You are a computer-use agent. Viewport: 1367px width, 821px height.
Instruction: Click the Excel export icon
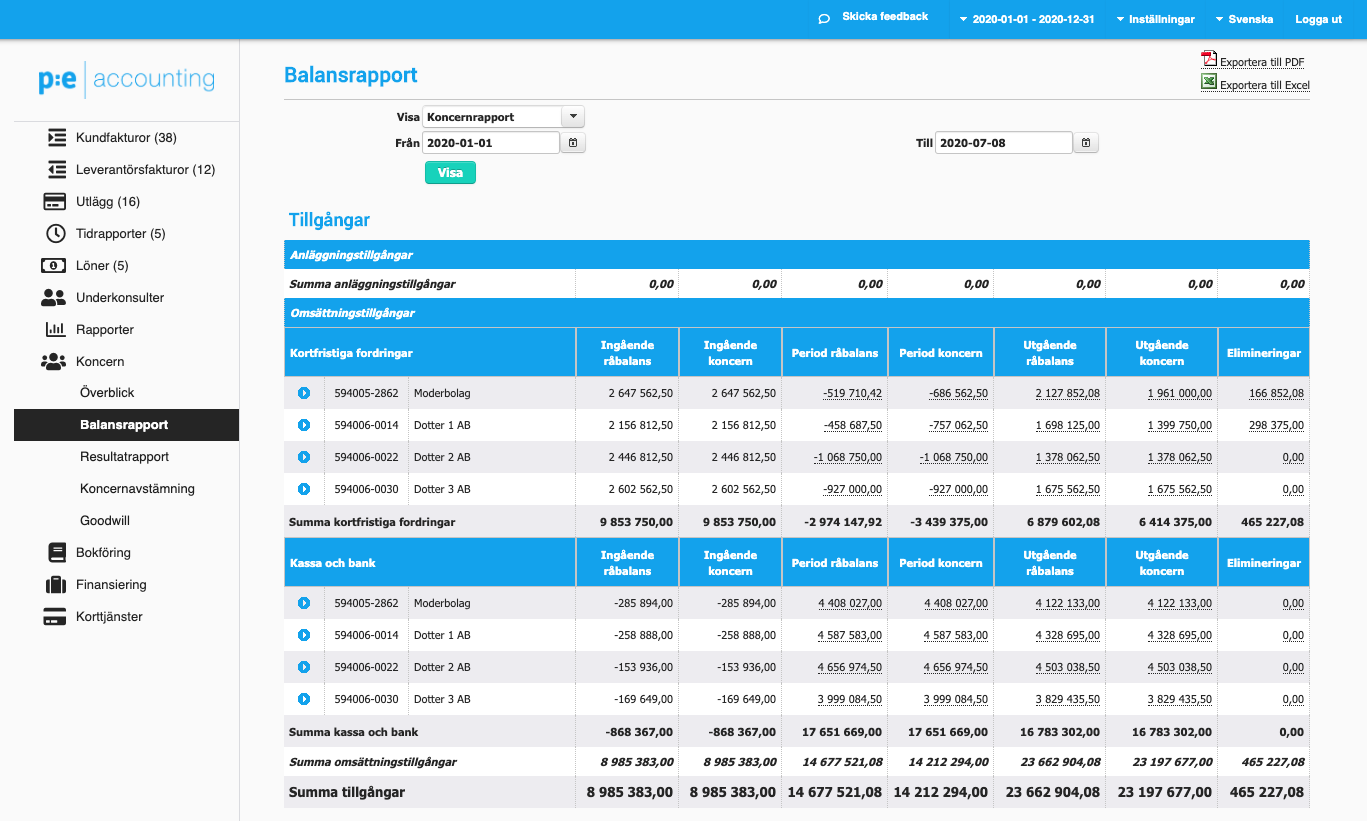click(1209, 83)
